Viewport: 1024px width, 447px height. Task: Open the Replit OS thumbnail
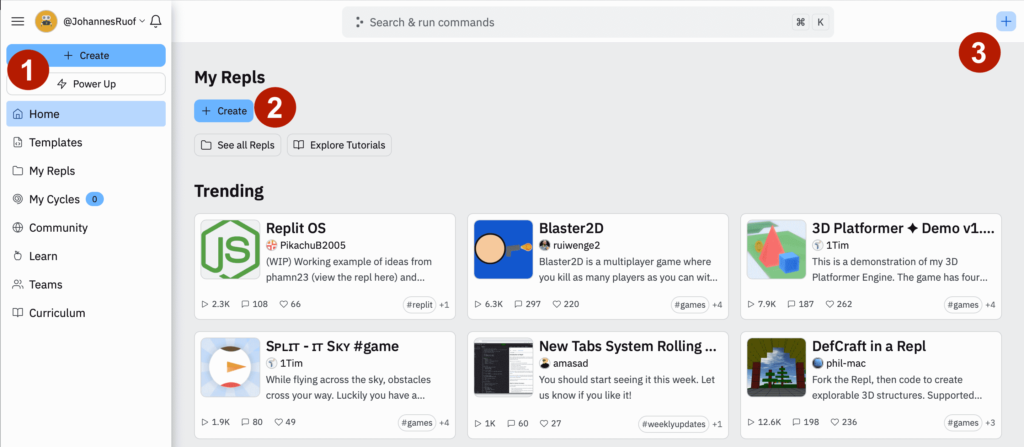pos(230,249)
